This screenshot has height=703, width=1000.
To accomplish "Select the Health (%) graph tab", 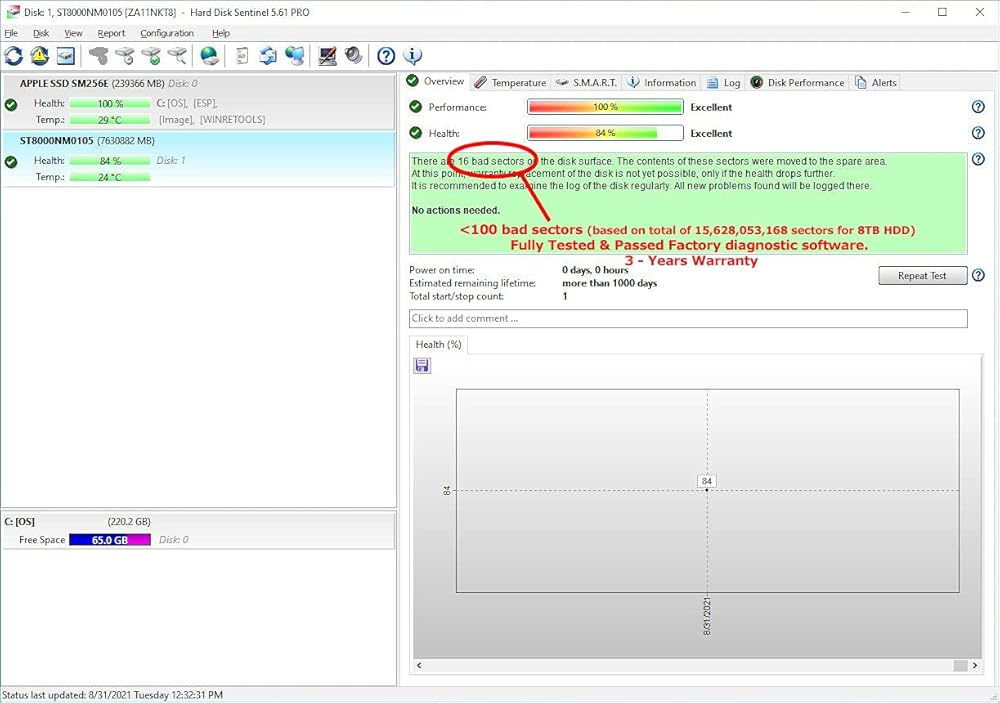I will [x=438, y=344].
